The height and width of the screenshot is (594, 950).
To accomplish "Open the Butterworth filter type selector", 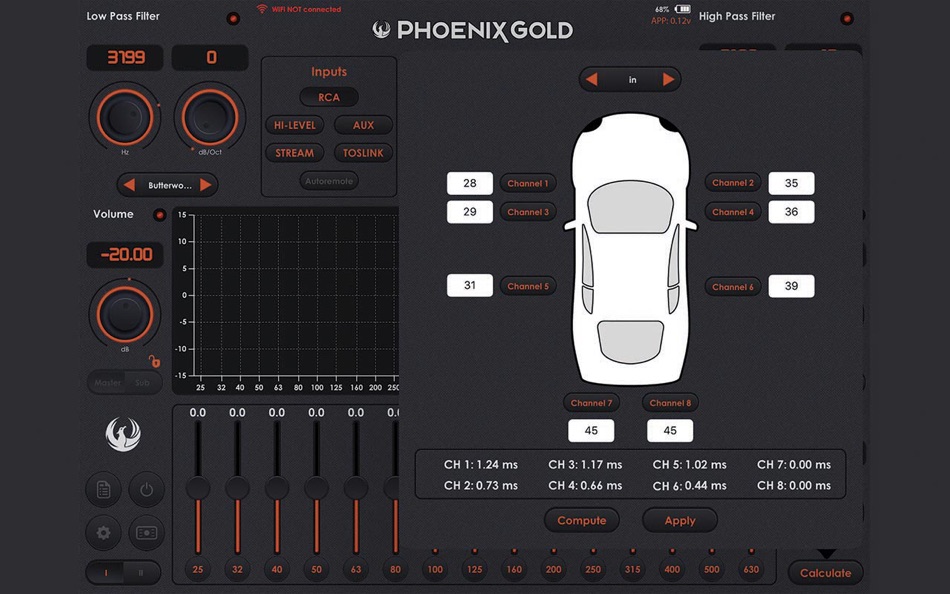I will coord(168,185).
